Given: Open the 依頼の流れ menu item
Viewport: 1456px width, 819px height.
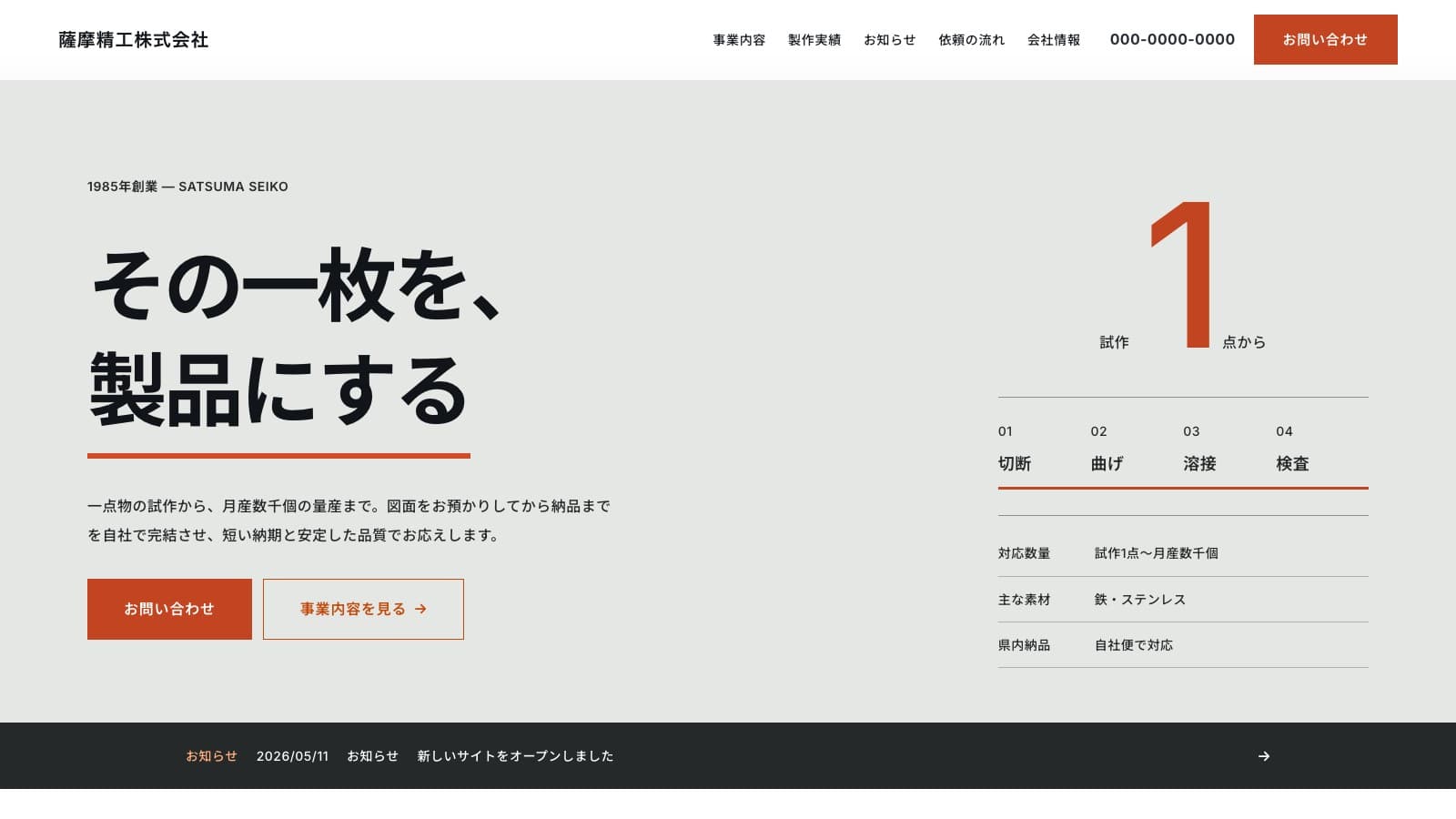Looking at the screenshot, I should tap(972, 40).
